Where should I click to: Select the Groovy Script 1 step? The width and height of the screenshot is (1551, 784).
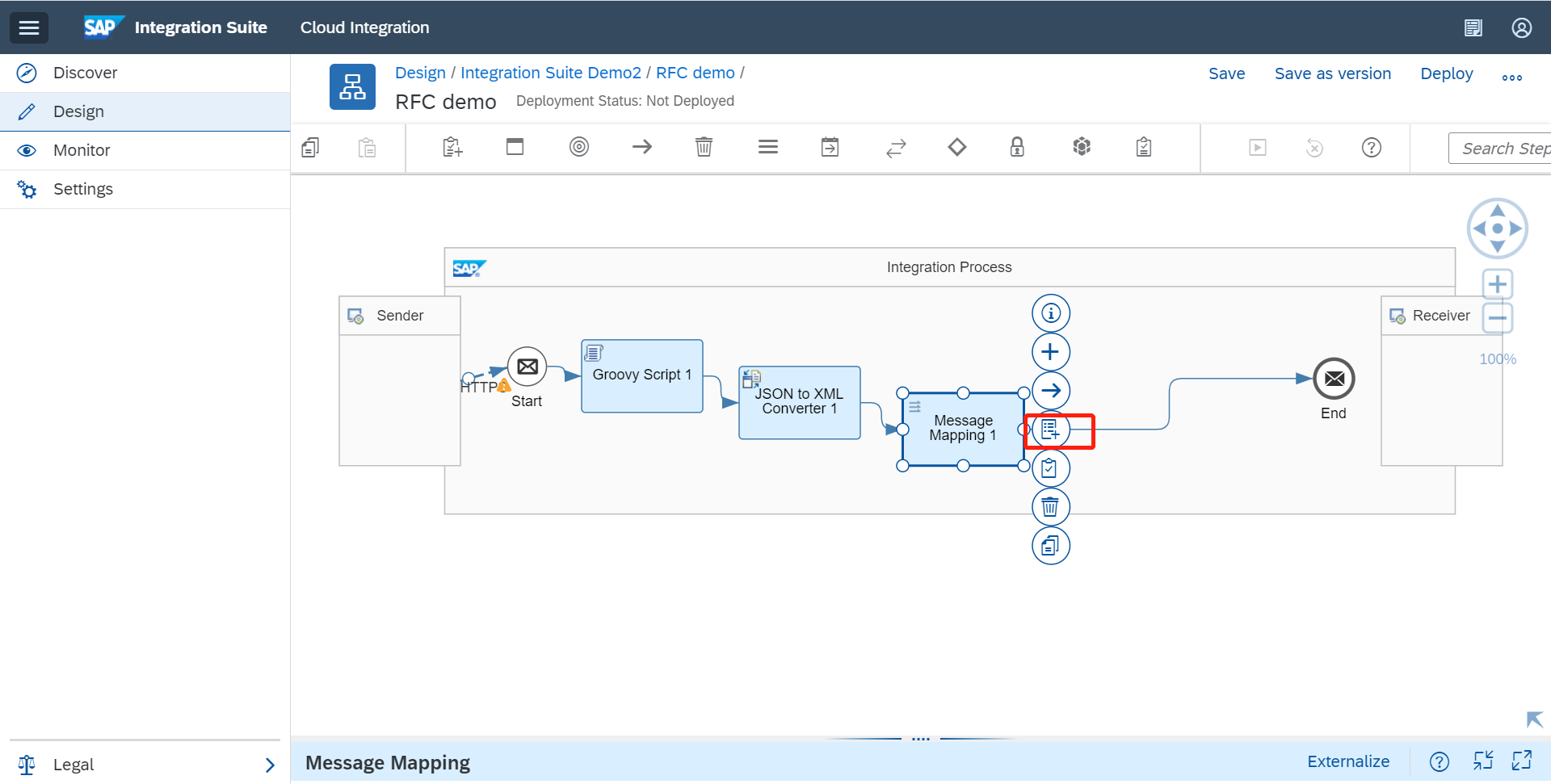pos(642,376)
